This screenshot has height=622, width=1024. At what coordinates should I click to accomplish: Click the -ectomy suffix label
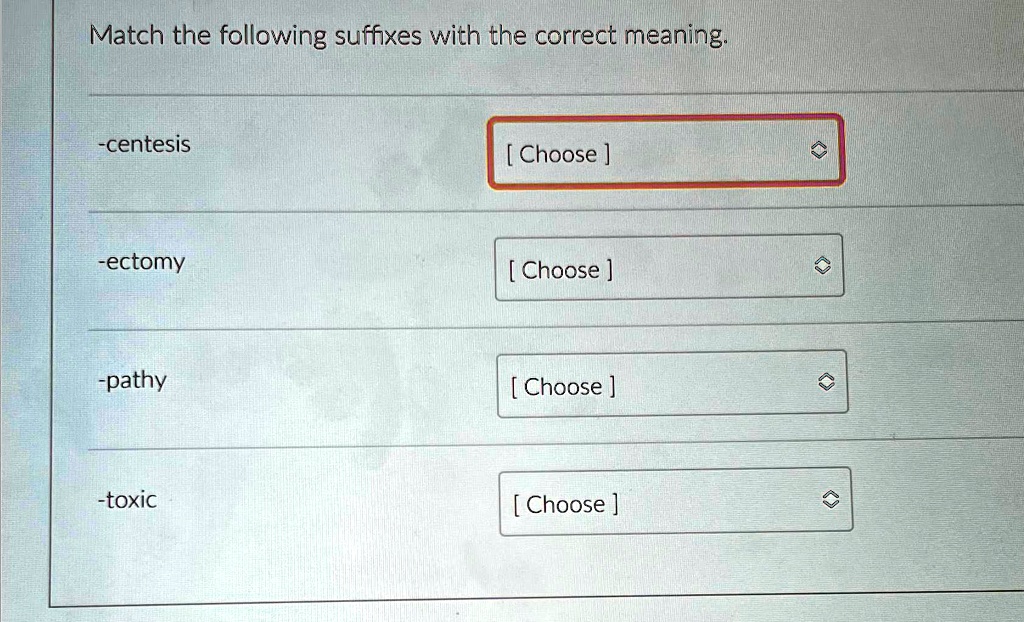pos(140,262)
